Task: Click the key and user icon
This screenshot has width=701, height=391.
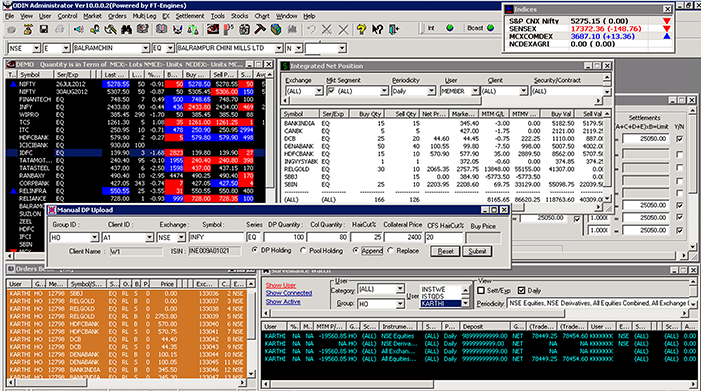Action: [95, 29]
